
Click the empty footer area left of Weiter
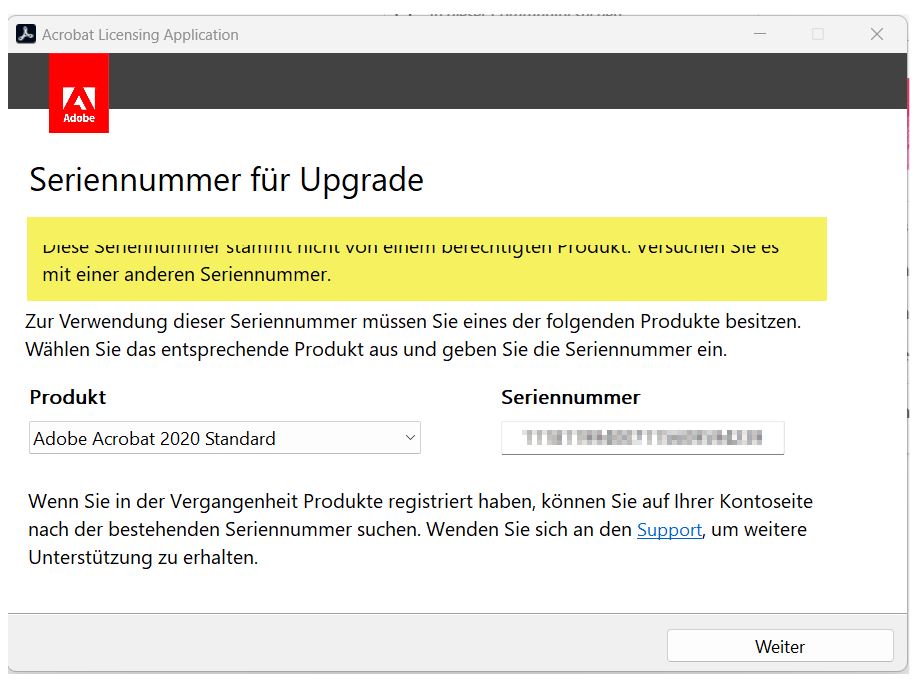330,645
